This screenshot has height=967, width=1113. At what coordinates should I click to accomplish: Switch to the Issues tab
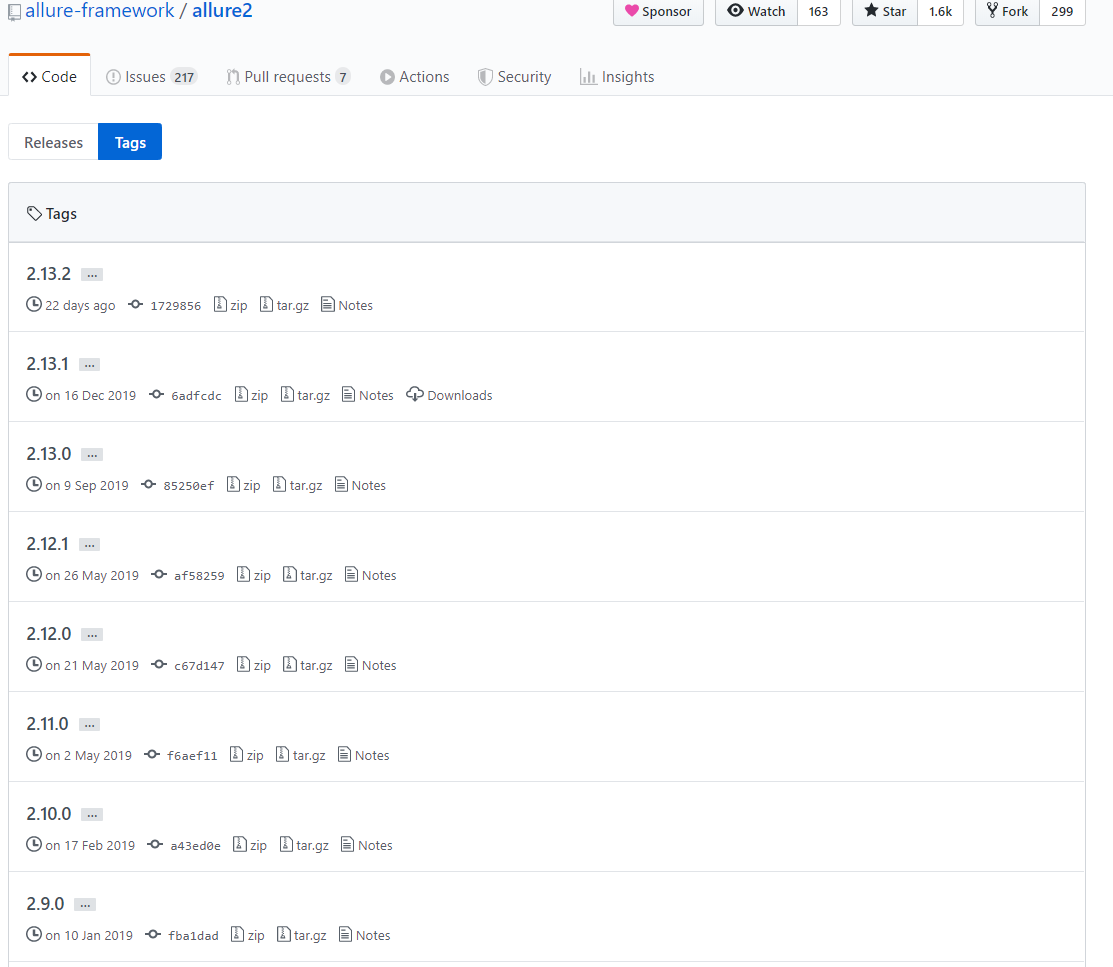pyautogui.click(x=151, y=77)
